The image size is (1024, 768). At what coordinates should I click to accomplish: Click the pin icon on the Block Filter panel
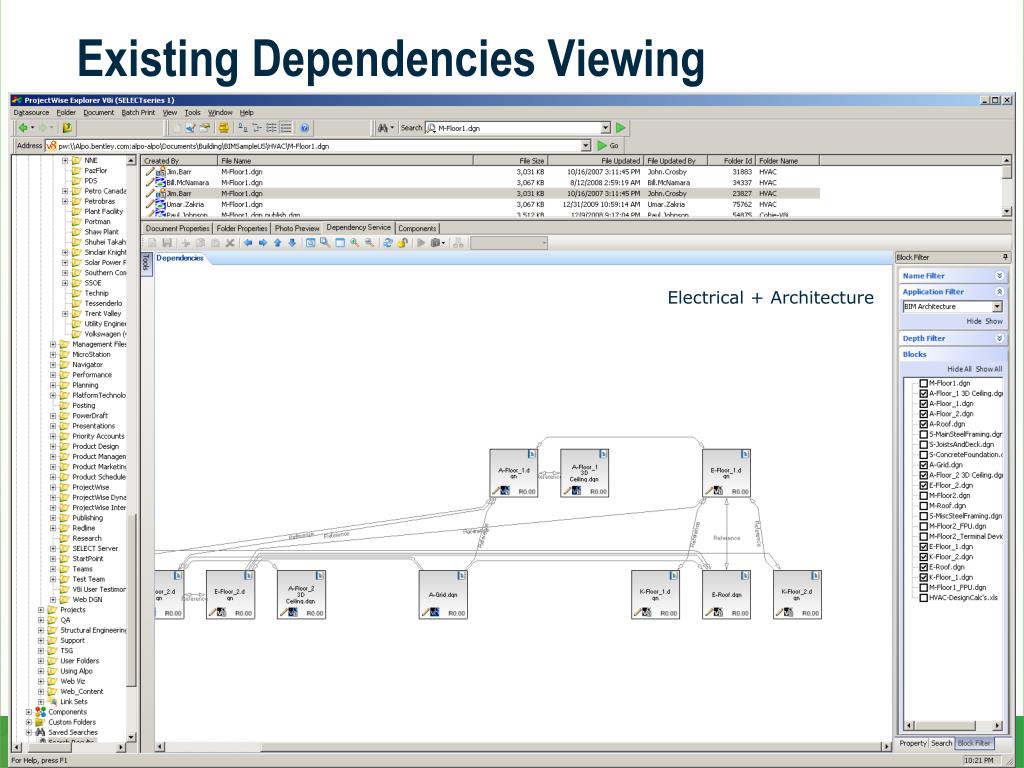(x=1005, y=257)
